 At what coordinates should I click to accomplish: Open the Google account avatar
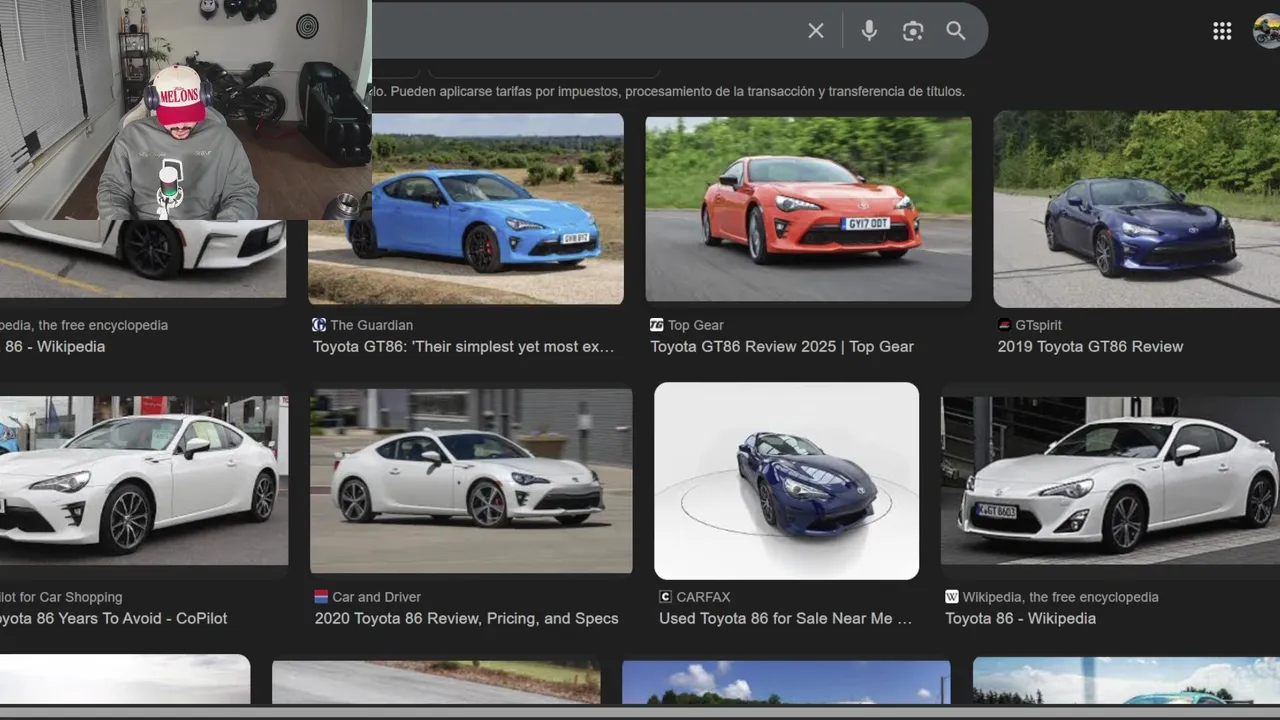(1267, 31)
